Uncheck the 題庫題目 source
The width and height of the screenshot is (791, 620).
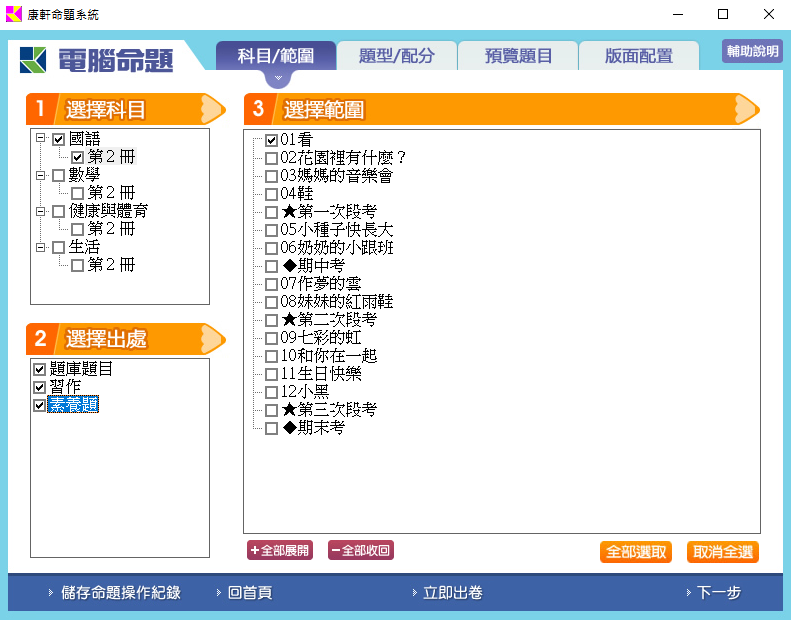(x=39, y=369)
